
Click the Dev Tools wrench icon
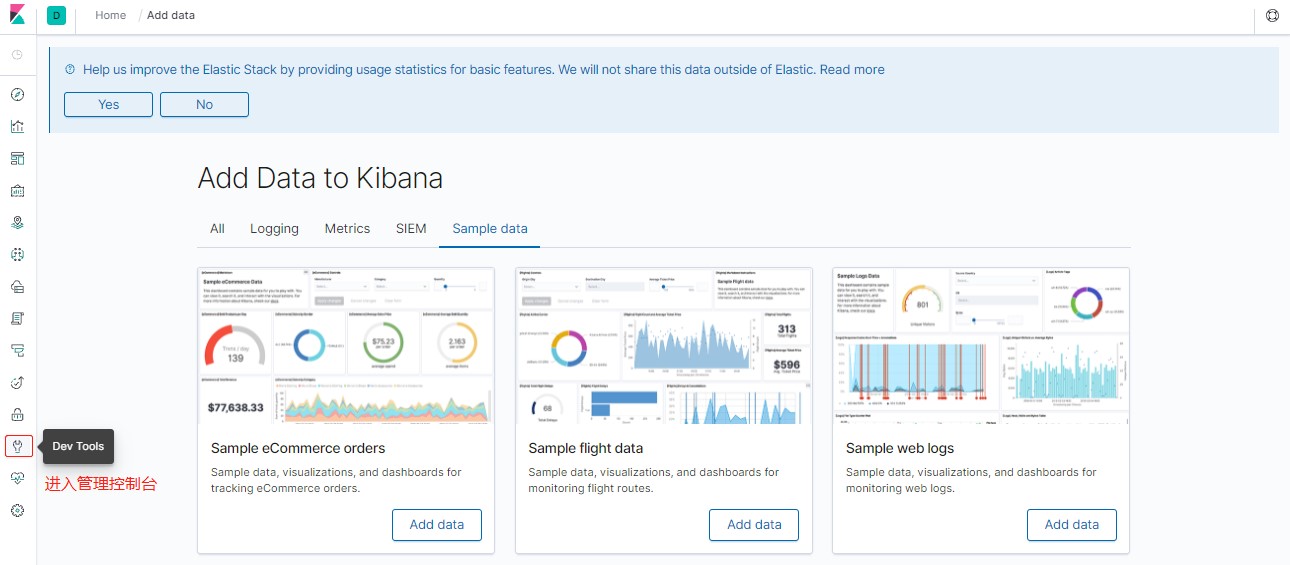tap(18, 446)
